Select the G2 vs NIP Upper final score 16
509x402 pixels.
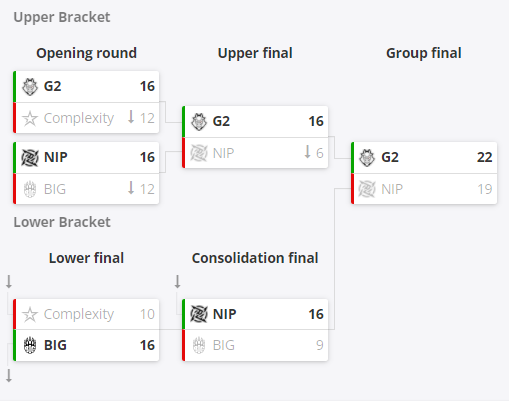(x=316, y=121)
